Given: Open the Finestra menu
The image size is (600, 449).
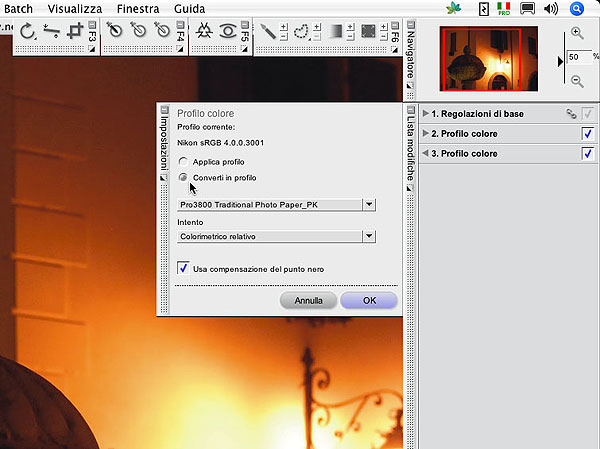Looking at the screenshot, I should point(138,8).
